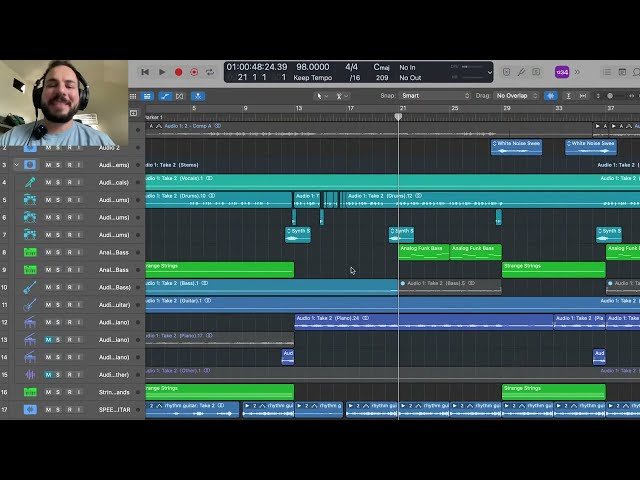This screenshot has width=640, height=480.
Task: Toggle Show Automation button
Action: pyautogui.click(x=164, y=96)
